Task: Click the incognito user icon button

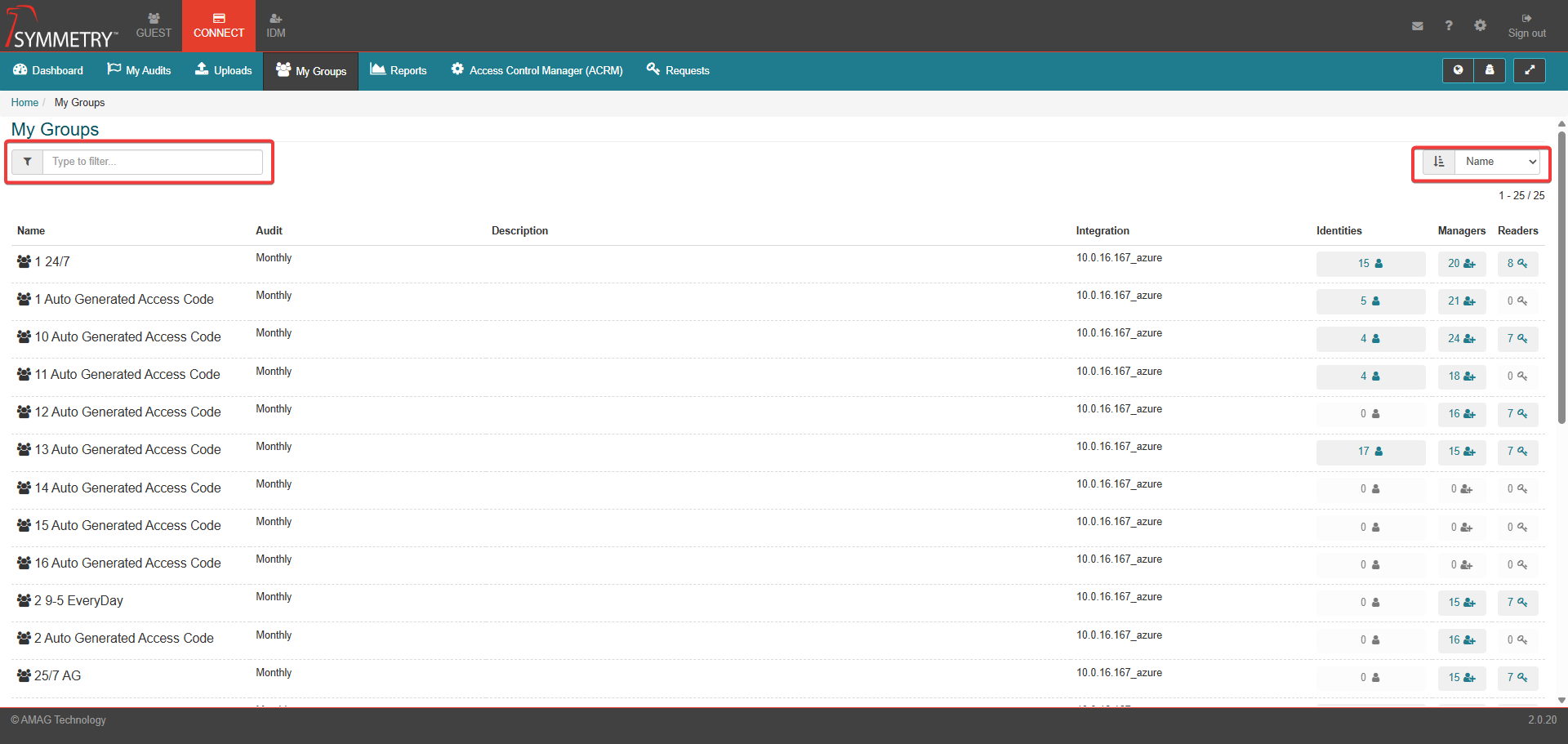Action: pos(1490,70)
